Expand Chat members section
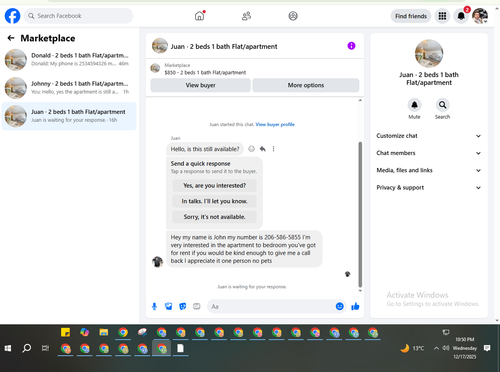Image resolution: width=500 pixels, height=372 pixels. 429,153
